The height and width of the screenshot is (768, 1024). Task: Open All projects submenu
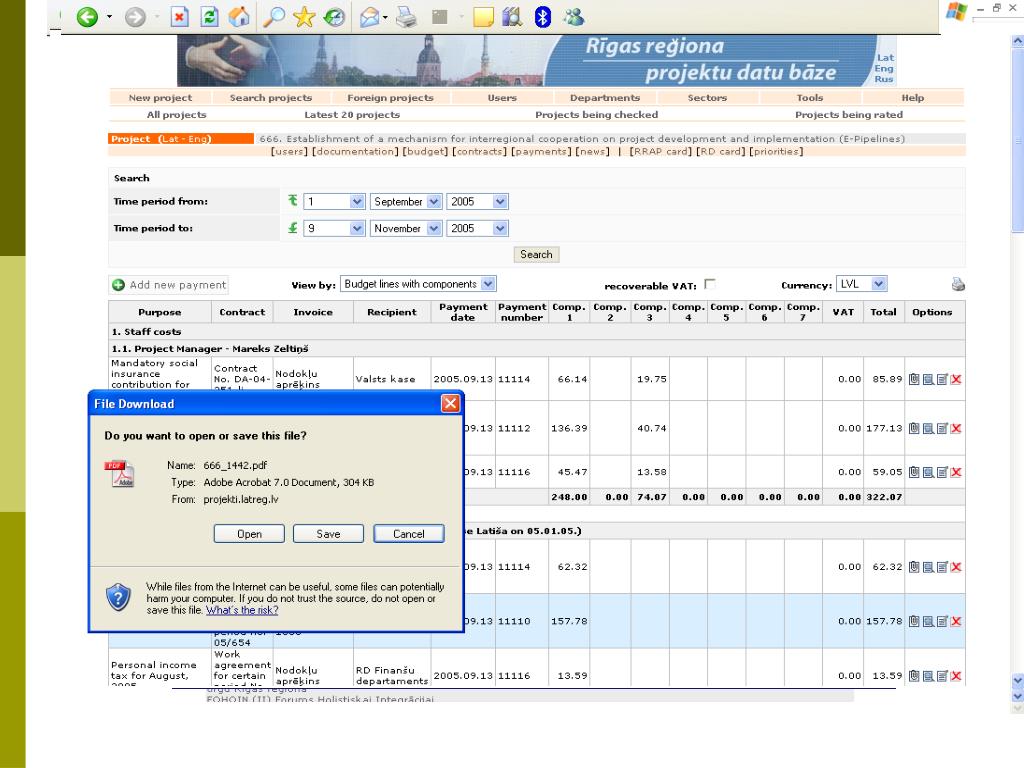176,114
